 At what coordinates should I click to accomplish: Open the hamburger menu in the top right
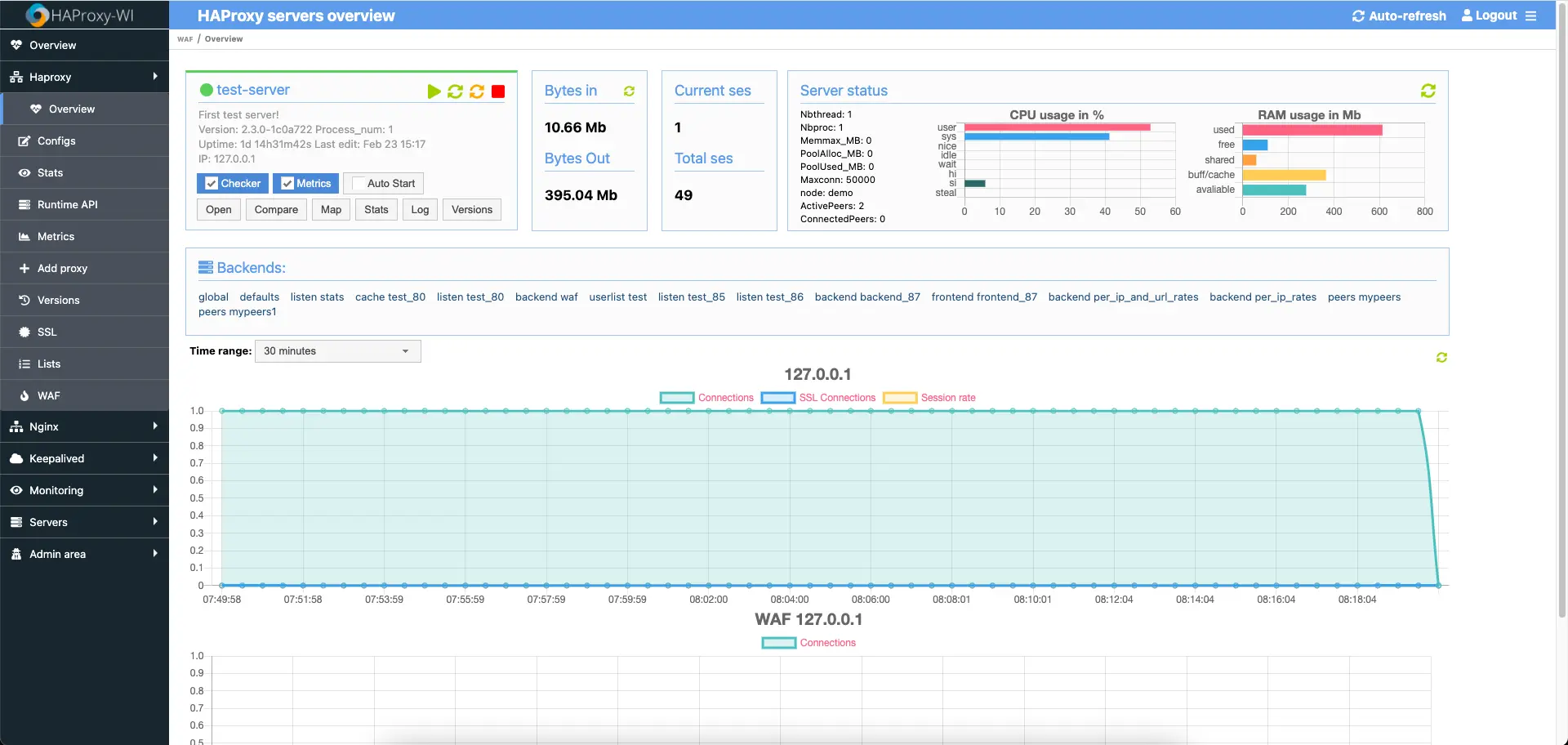[x=1531, y=16]
